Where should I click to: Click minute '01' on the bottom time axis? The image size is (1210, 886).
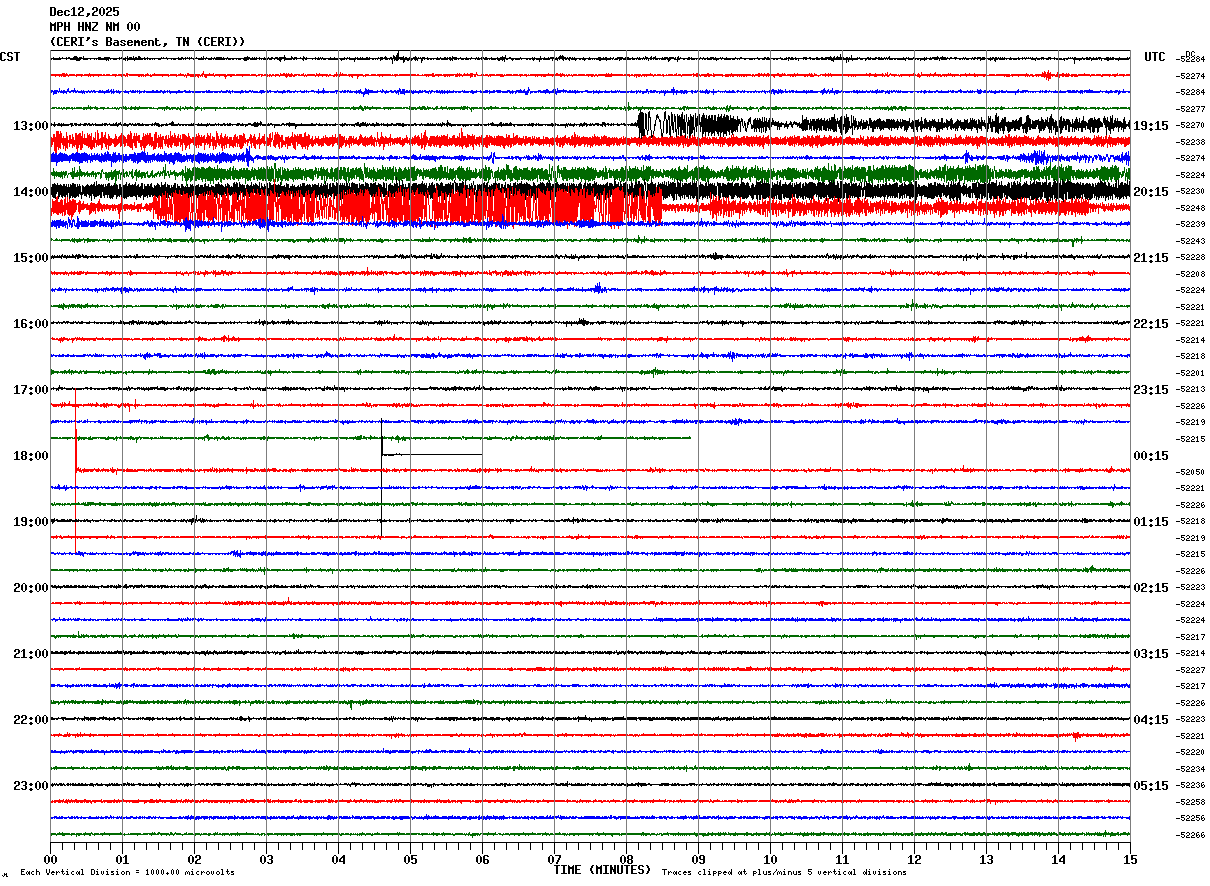(122, 859)
